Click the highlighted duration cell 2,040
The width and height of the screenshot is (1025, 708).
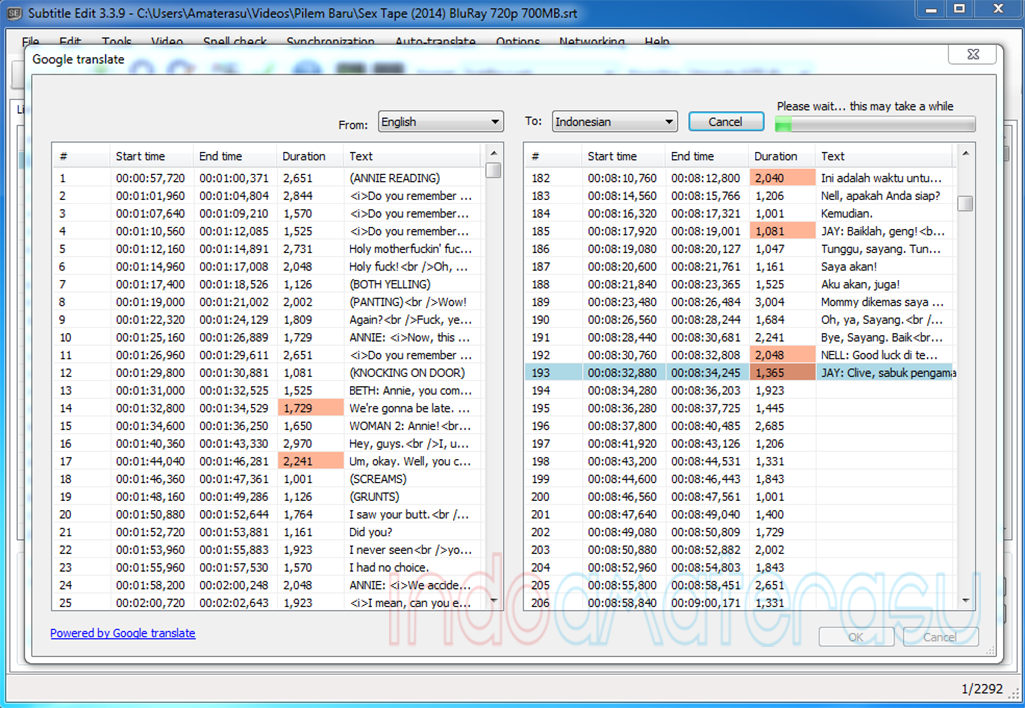click(782, 178)
